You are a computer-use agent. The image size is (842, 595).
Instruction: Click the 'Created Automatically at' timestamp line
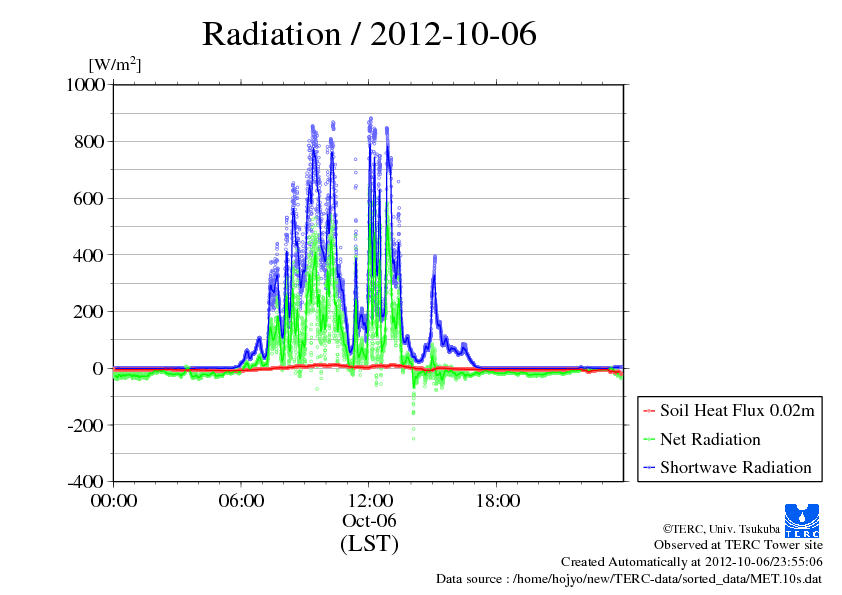[x=692, y=562]
